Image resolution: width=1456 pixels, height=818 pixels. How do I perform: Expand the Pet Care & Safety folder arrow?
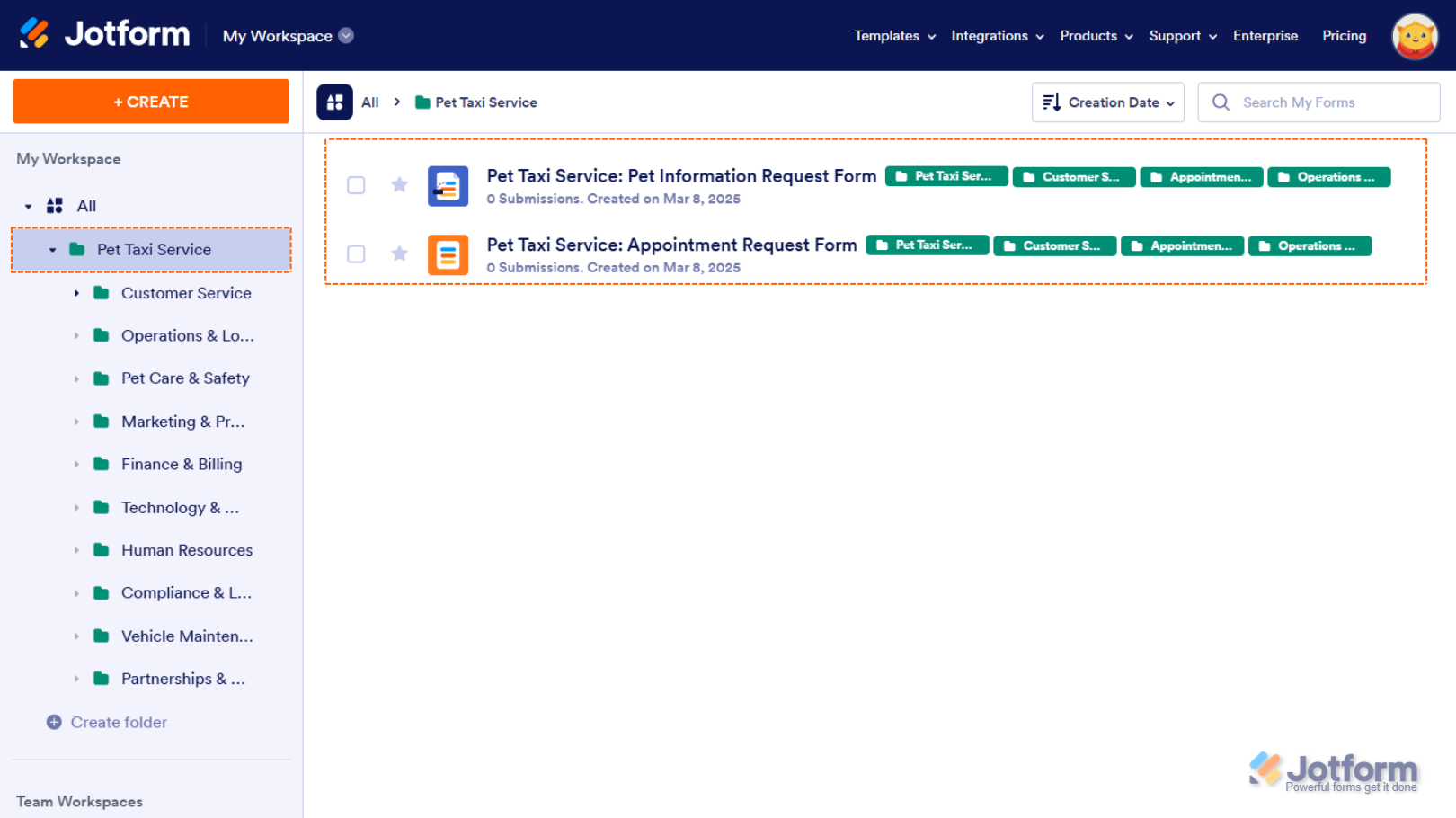tap(76, 379)
